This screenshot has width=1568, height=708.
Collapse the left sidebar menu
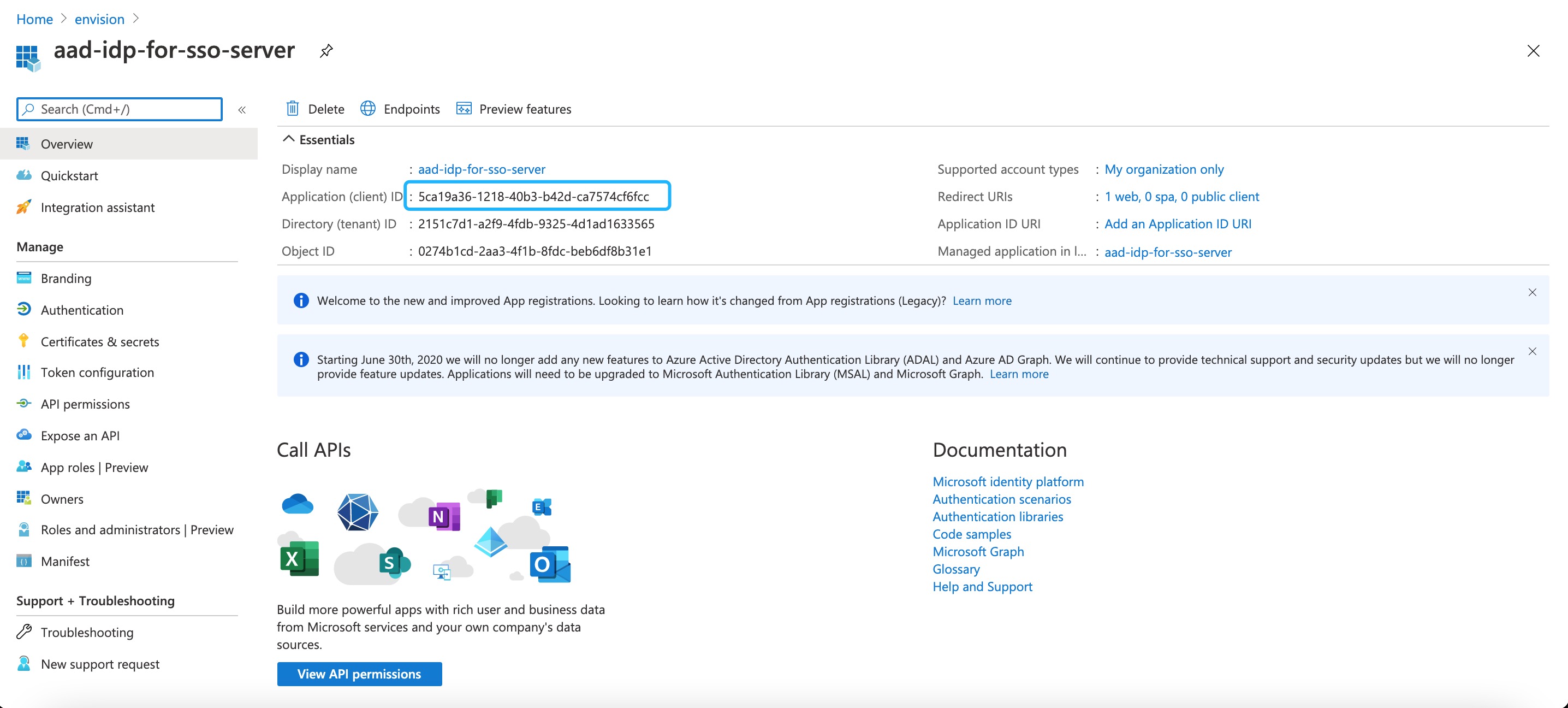(x=242, y=110)
